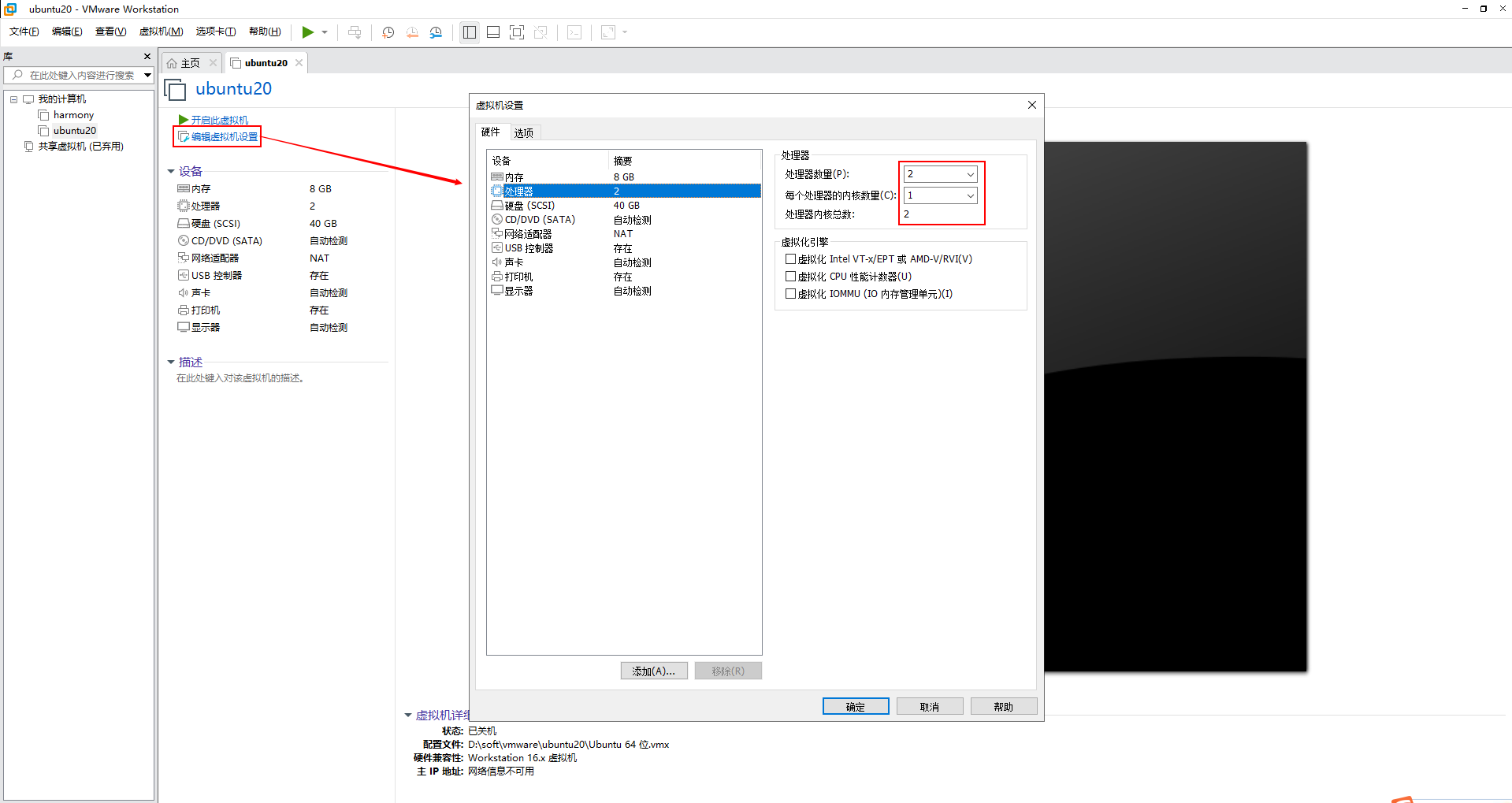1512x803 pixels.
Task: Close the 库 library panel
Action: tap(147, 57)
